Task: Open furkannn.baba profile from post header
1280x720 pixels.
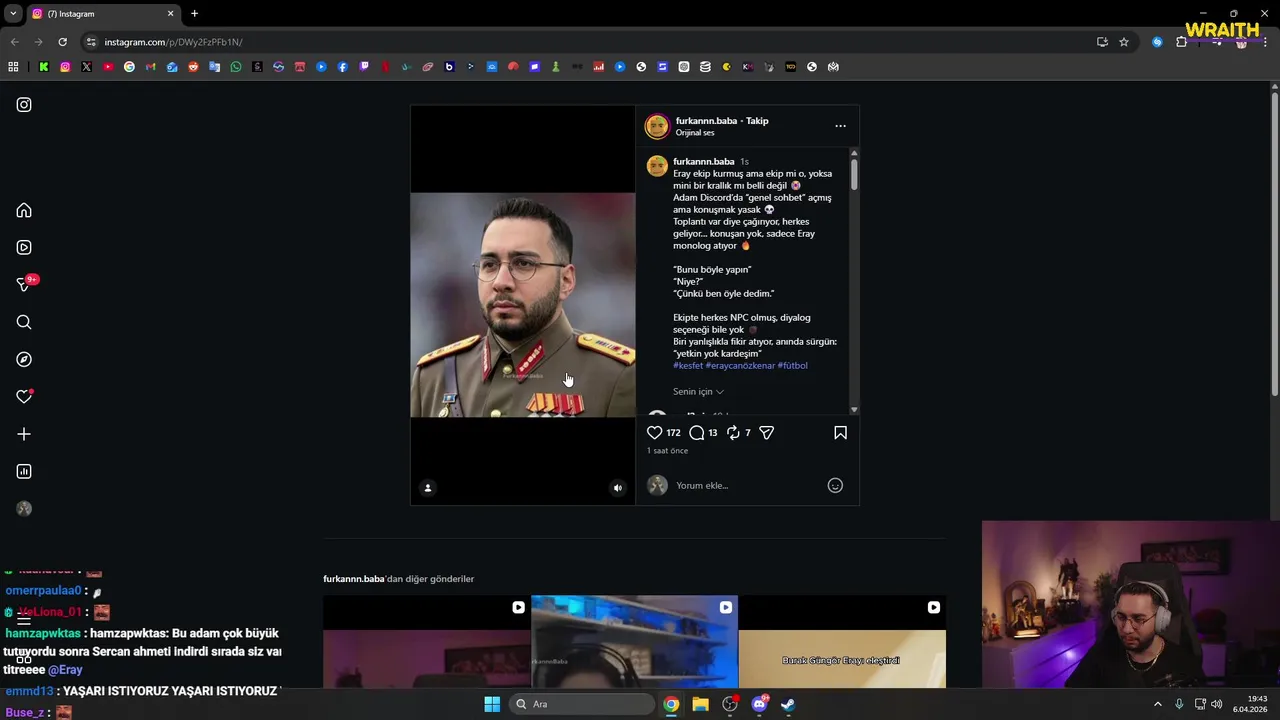Action: coord(706,121)
